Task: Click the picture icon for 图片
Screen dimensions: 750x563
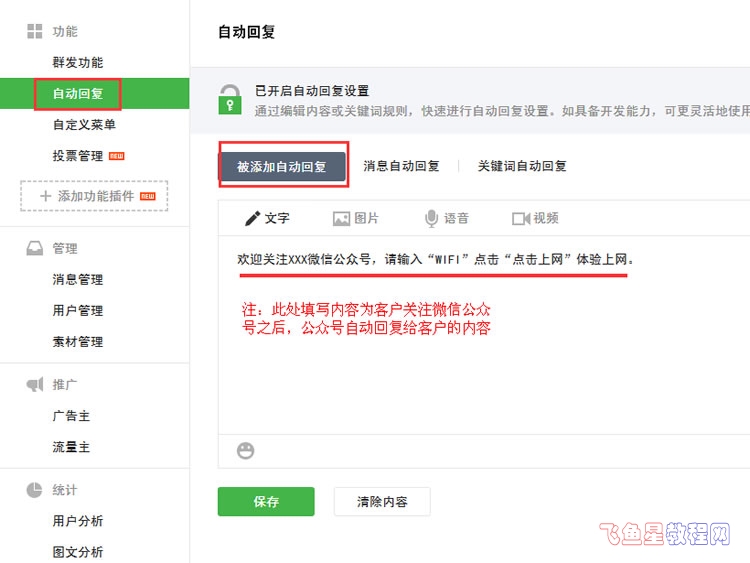Action: click(x=341, y=219)
